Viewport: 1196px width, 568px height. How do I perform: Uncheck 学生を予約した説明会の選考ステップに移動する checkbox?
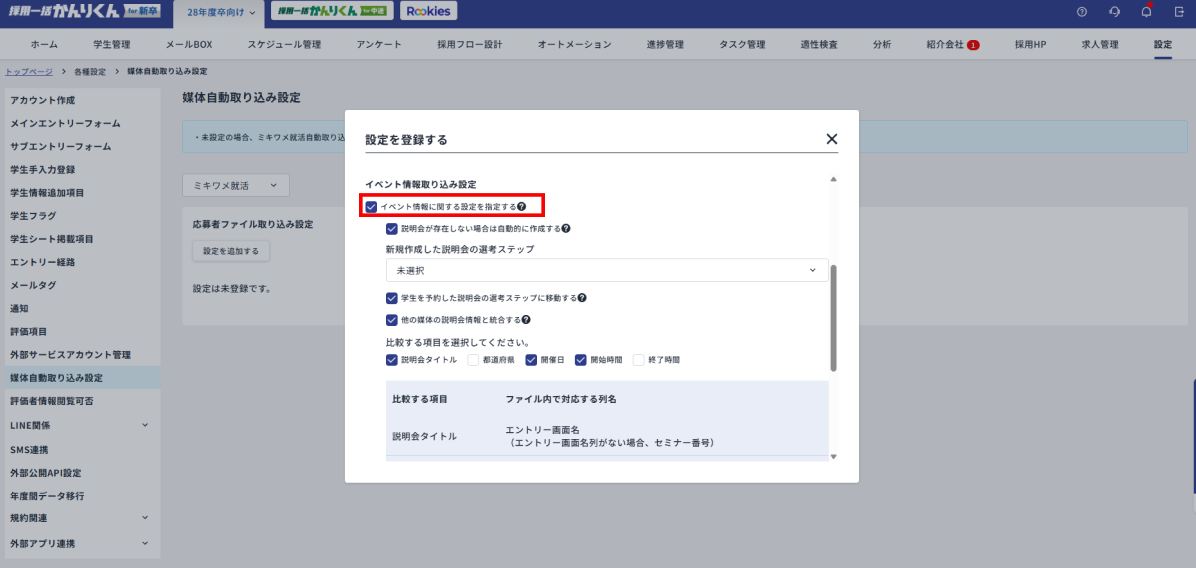tap(391, 298)
